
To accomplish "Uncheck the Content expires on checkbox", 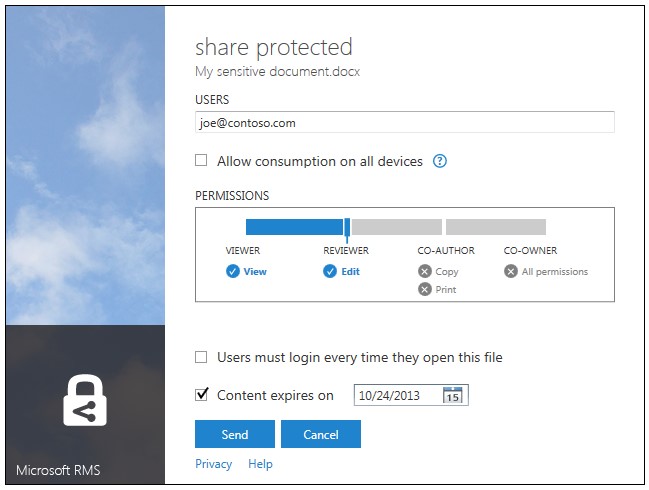I will [x=201, y=395].
